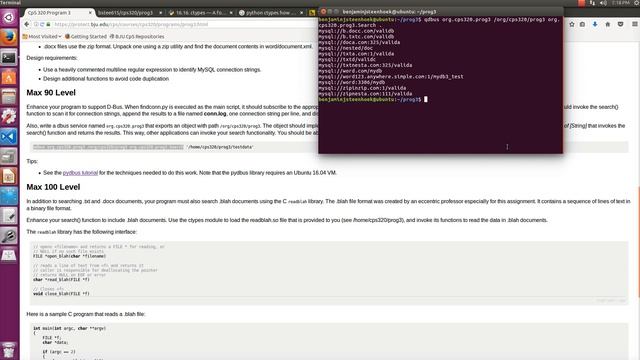
Task: Close the python ctypes how tab
Action: click(302, 13)
